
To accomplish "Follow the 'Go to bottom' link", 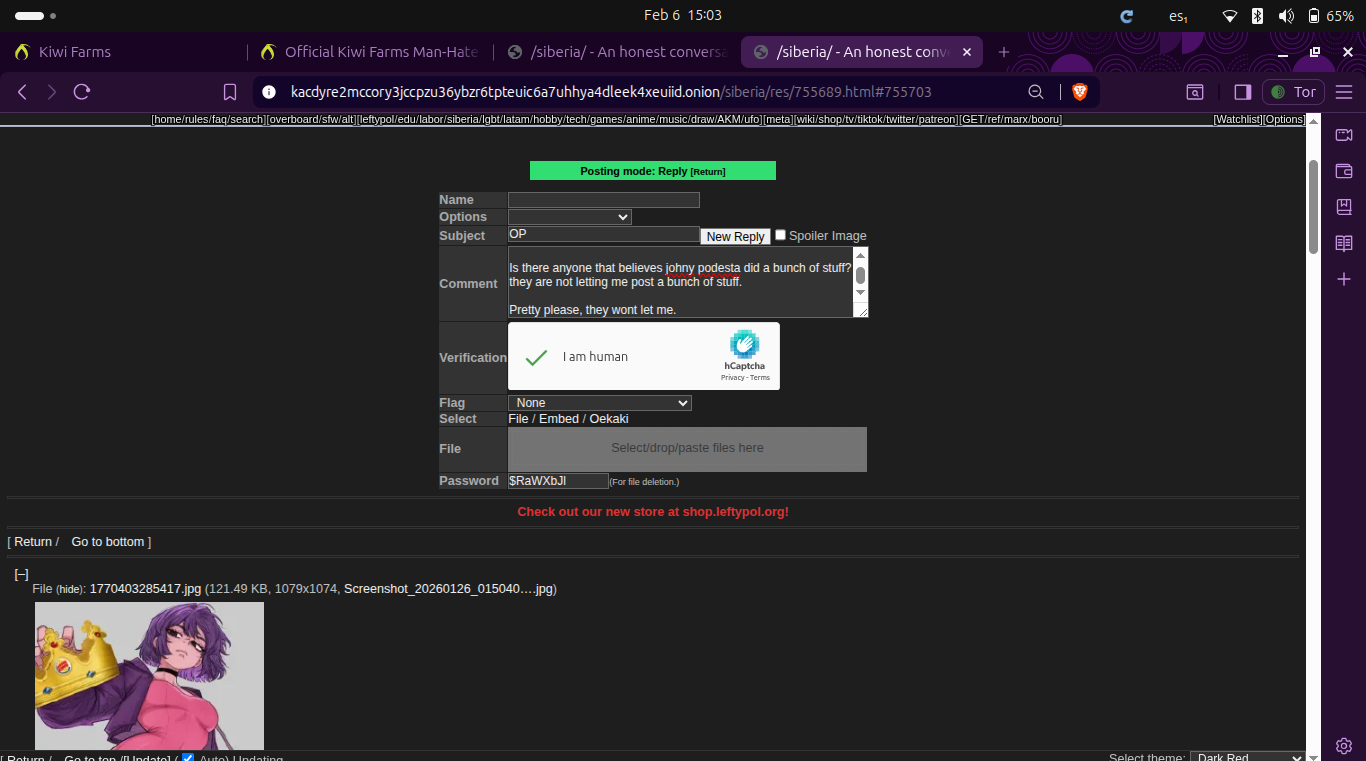I will [x=108, y=542].
